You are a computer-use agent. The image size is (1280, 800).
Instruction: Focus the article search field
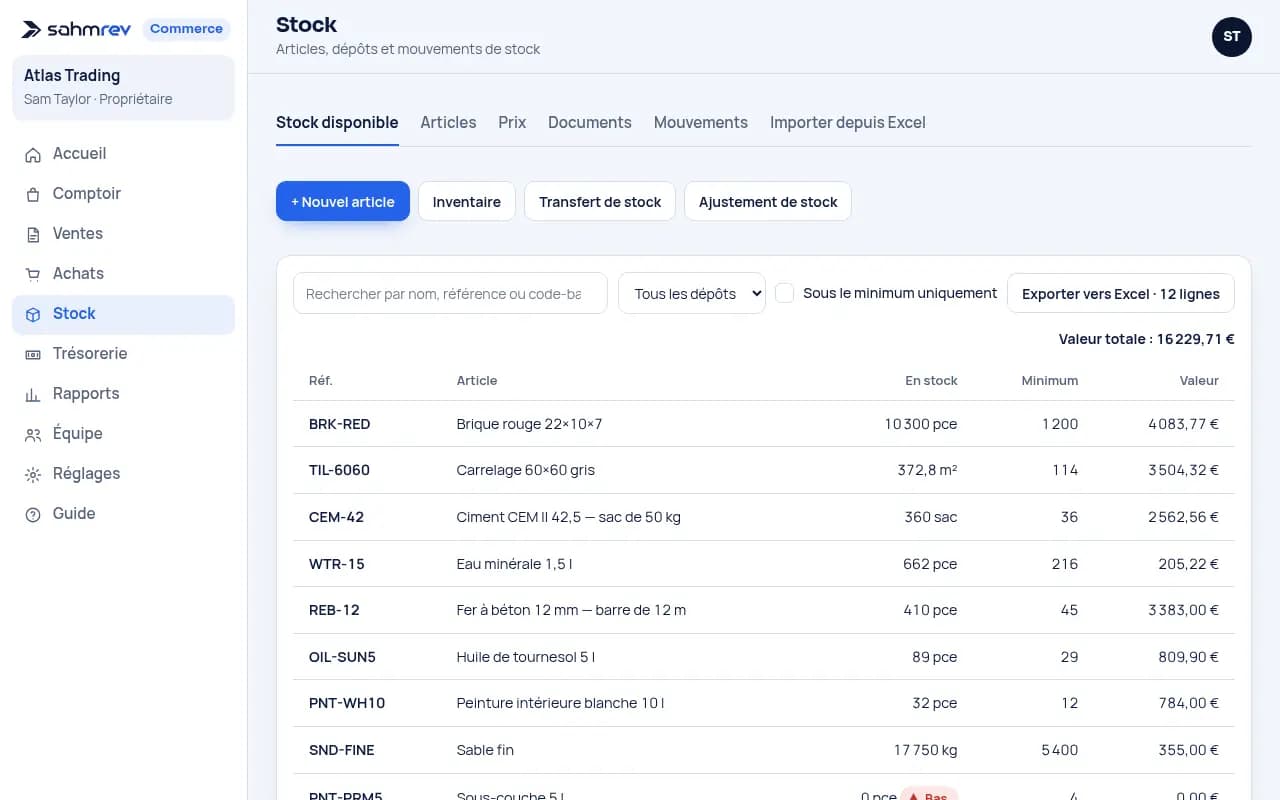pyautogui.click(x=450, y=293)
